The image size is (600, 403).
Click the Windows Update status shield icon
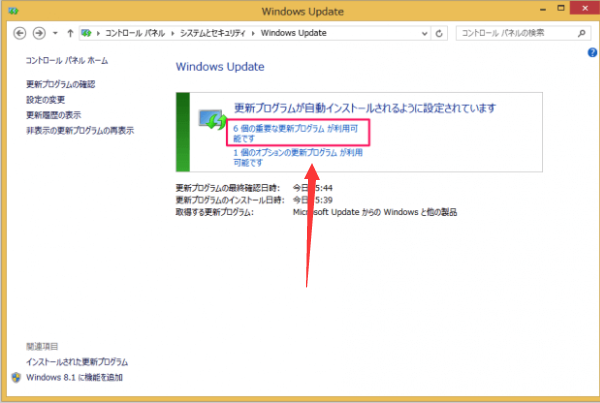pos(212,119)
